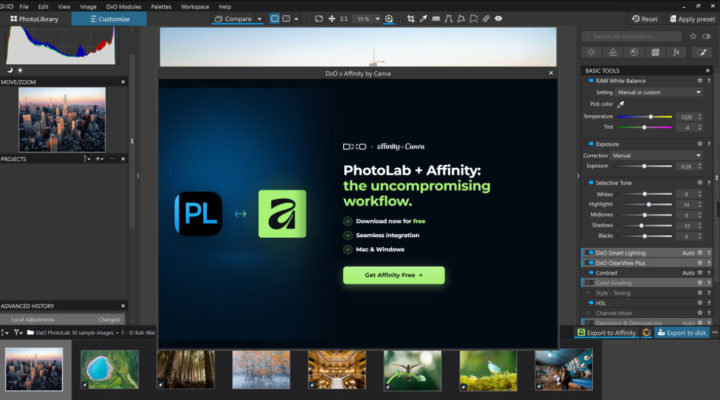Set zoom to 1:1
720x400 pixels.
pos(343,19)
